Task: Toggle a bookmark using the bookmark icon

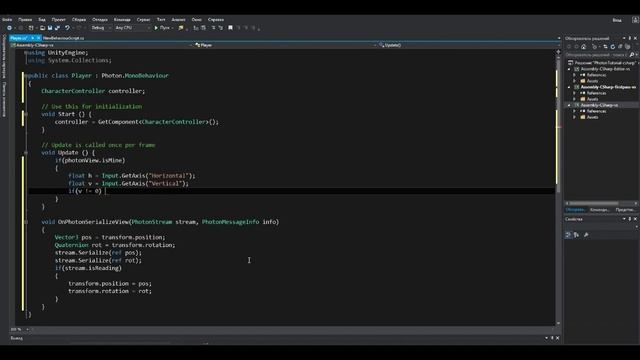Action: [x=230, y=28]
